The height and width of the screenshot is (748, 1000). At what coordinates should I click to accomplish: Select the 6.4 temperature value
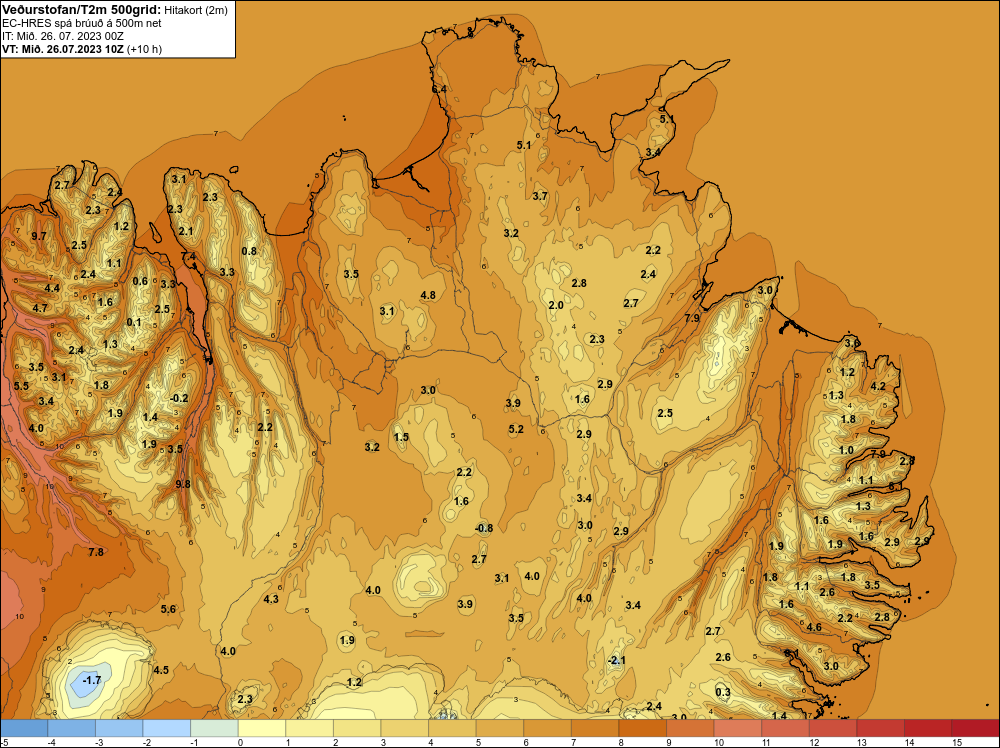pyautogui.click(x=439, y=89)
